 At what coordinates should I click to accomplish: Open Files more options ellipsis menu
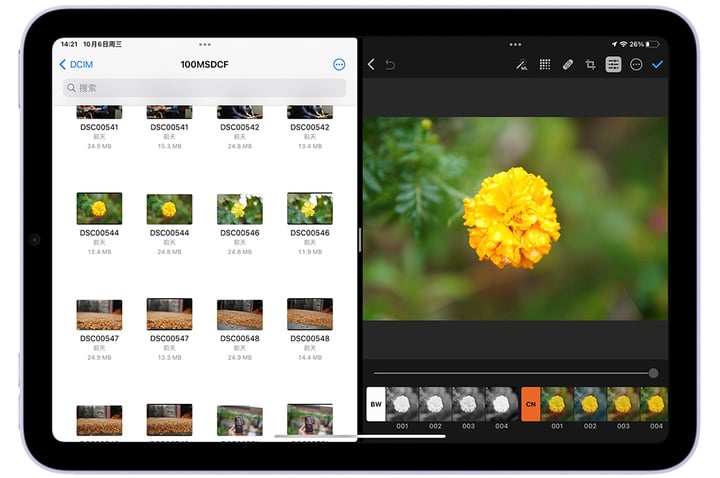pyautogui.click(x=339, y=65)
